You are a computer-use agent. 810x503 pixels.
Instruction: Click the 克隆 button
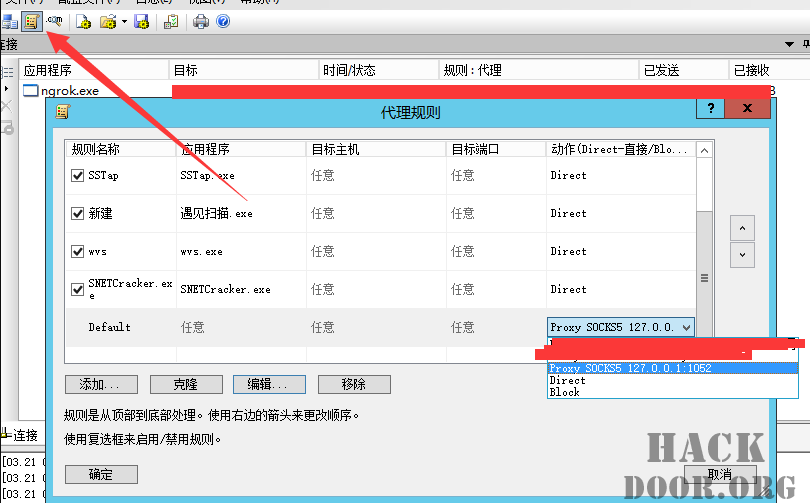[186, 384]
